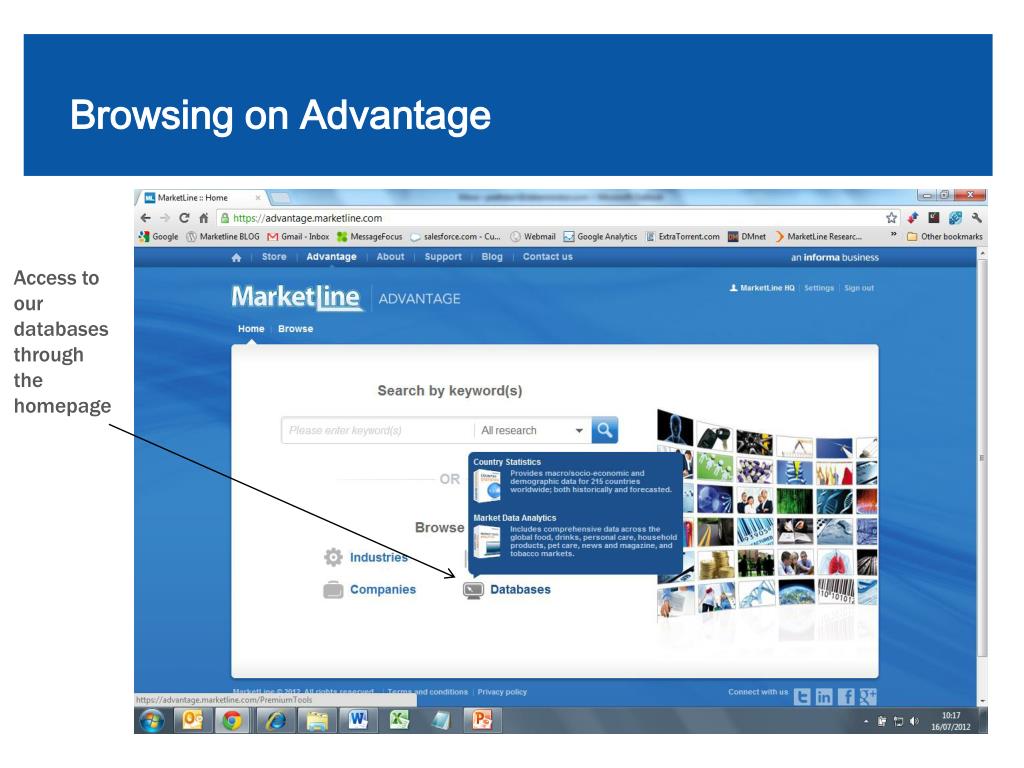Screen dimensions: 1024x768
Task: Open the Other bookmarks folder
Action: coord(945,236)
